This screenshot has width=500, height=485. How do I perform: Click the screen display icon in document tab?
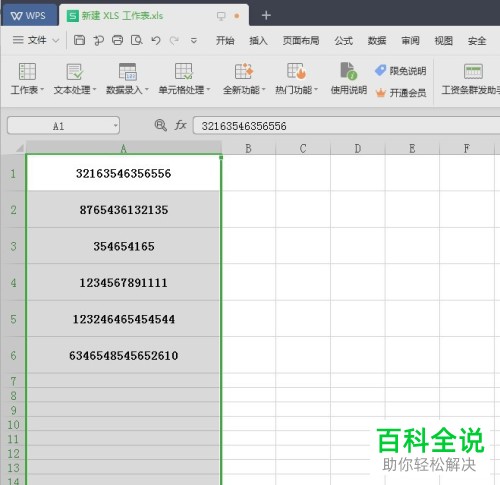pos(221,16)
